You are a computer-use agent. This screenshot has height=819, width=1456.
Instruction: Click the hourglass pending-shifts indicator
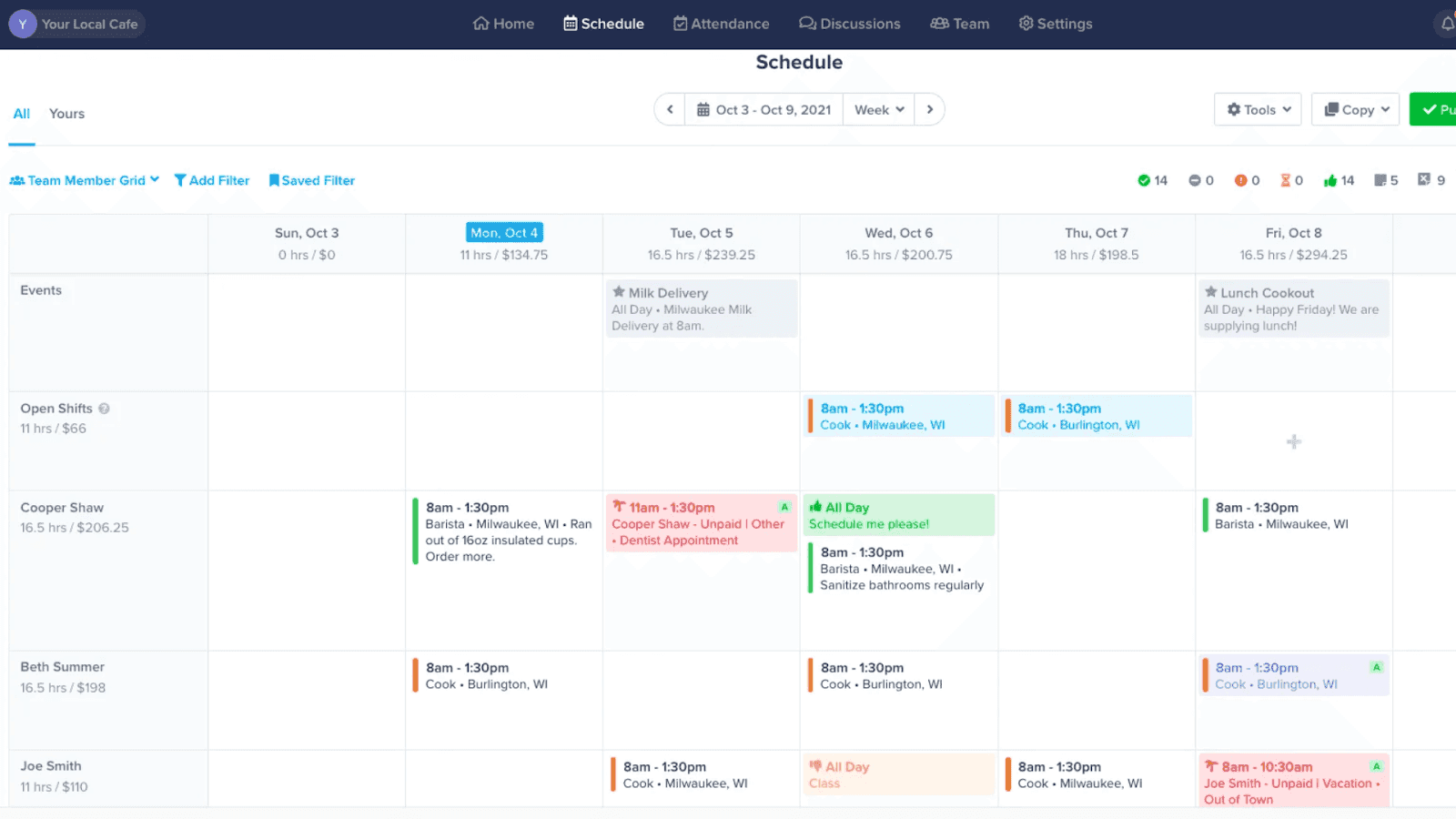click(1285, 179)
